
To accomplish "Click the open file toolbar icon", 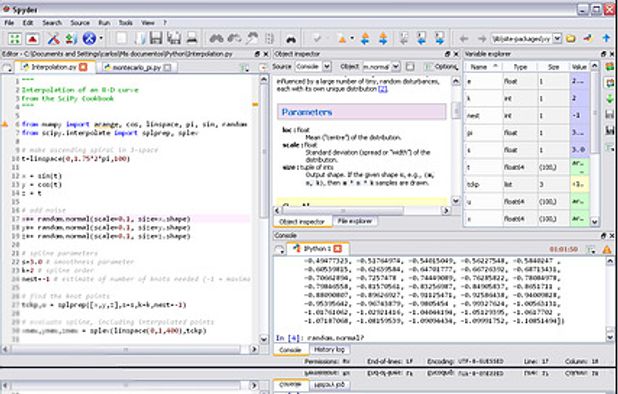I will click(140, 38).
